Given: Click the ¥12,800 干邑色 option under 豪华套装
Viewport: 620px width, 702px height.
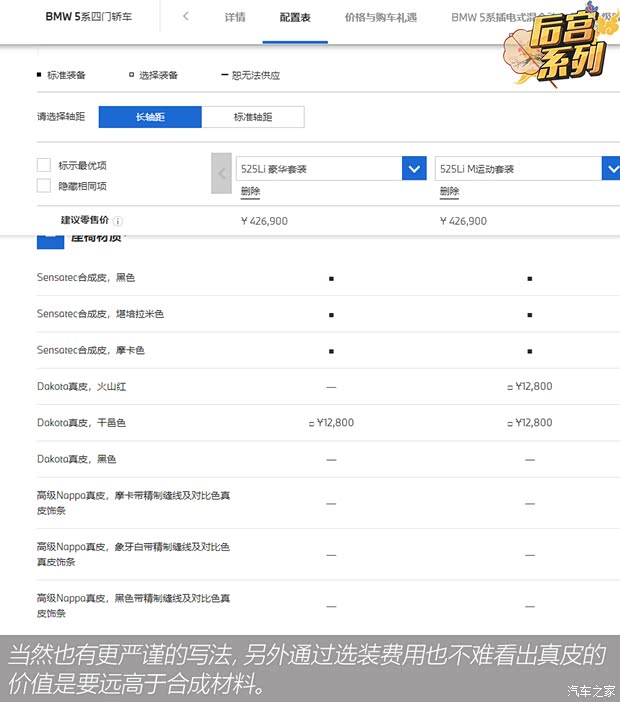Looking at the screenshot, I should [331, 423].
